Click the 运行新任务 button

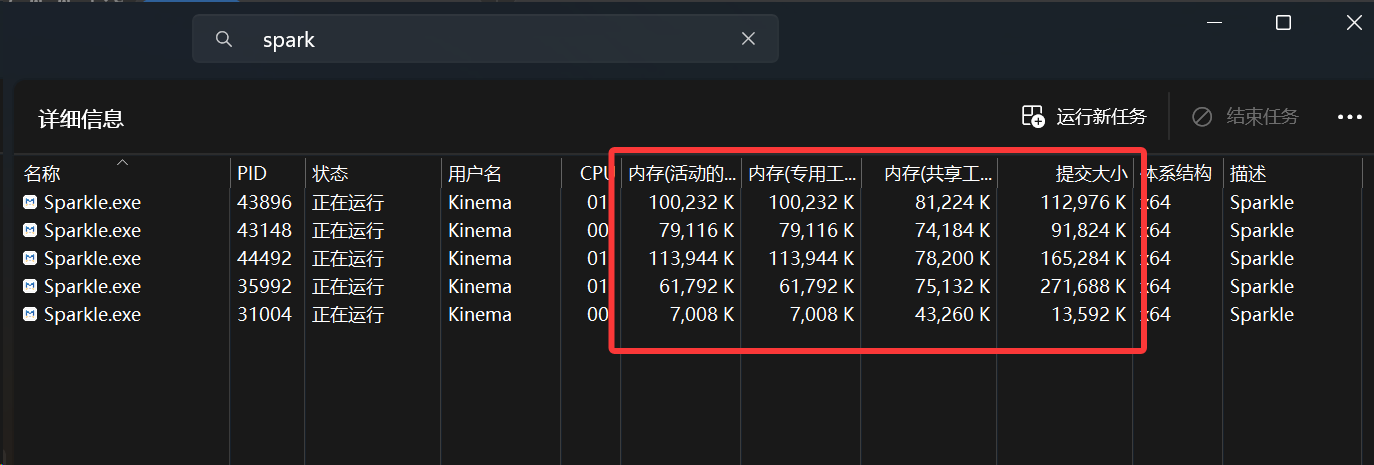tap(1083, 116)
